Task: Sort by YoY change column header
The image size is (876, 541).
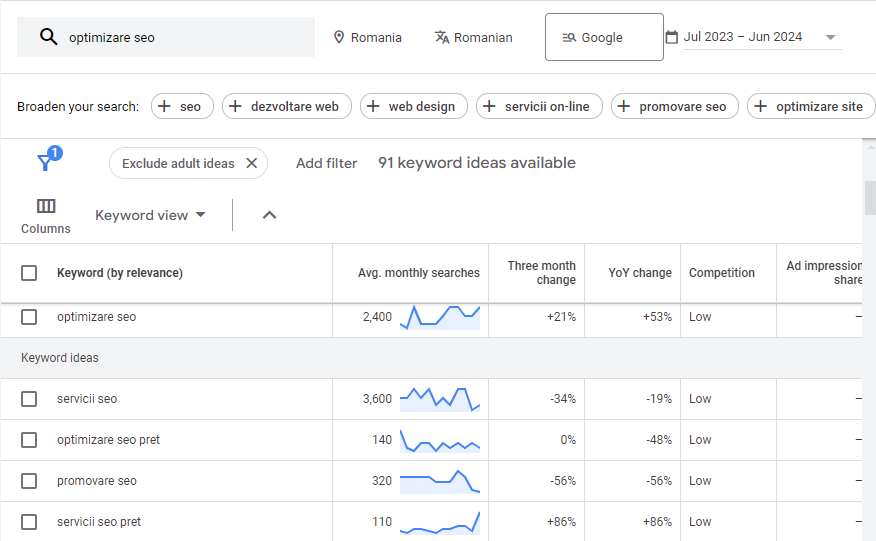Action: [x=639, y=273]
